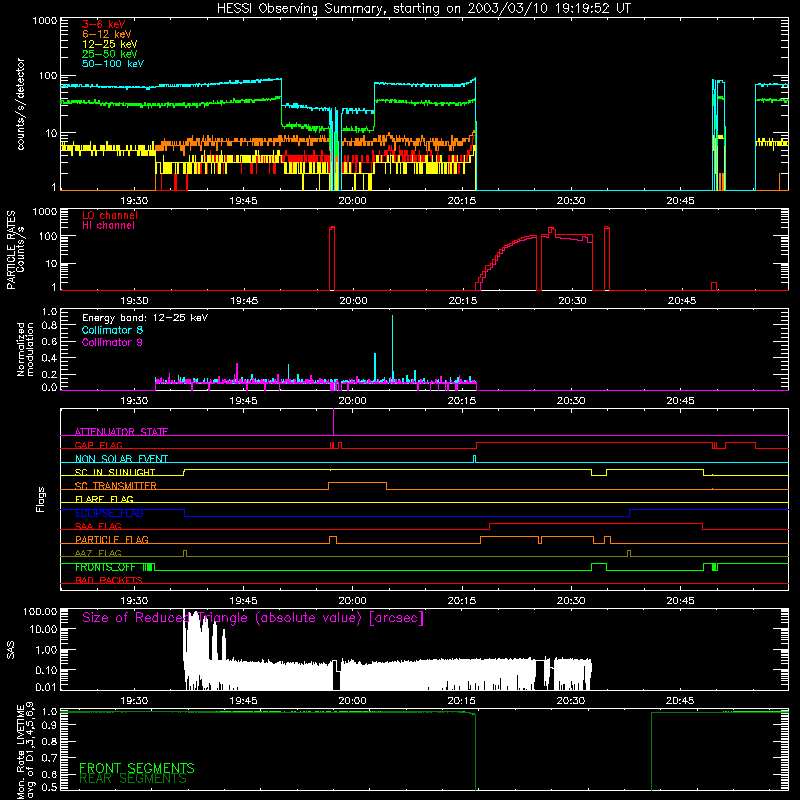Image resolution: width=800 pixels, height=800 pixels.
Task: Click the PARTICLE FLAG label
Action: [112, 539]
